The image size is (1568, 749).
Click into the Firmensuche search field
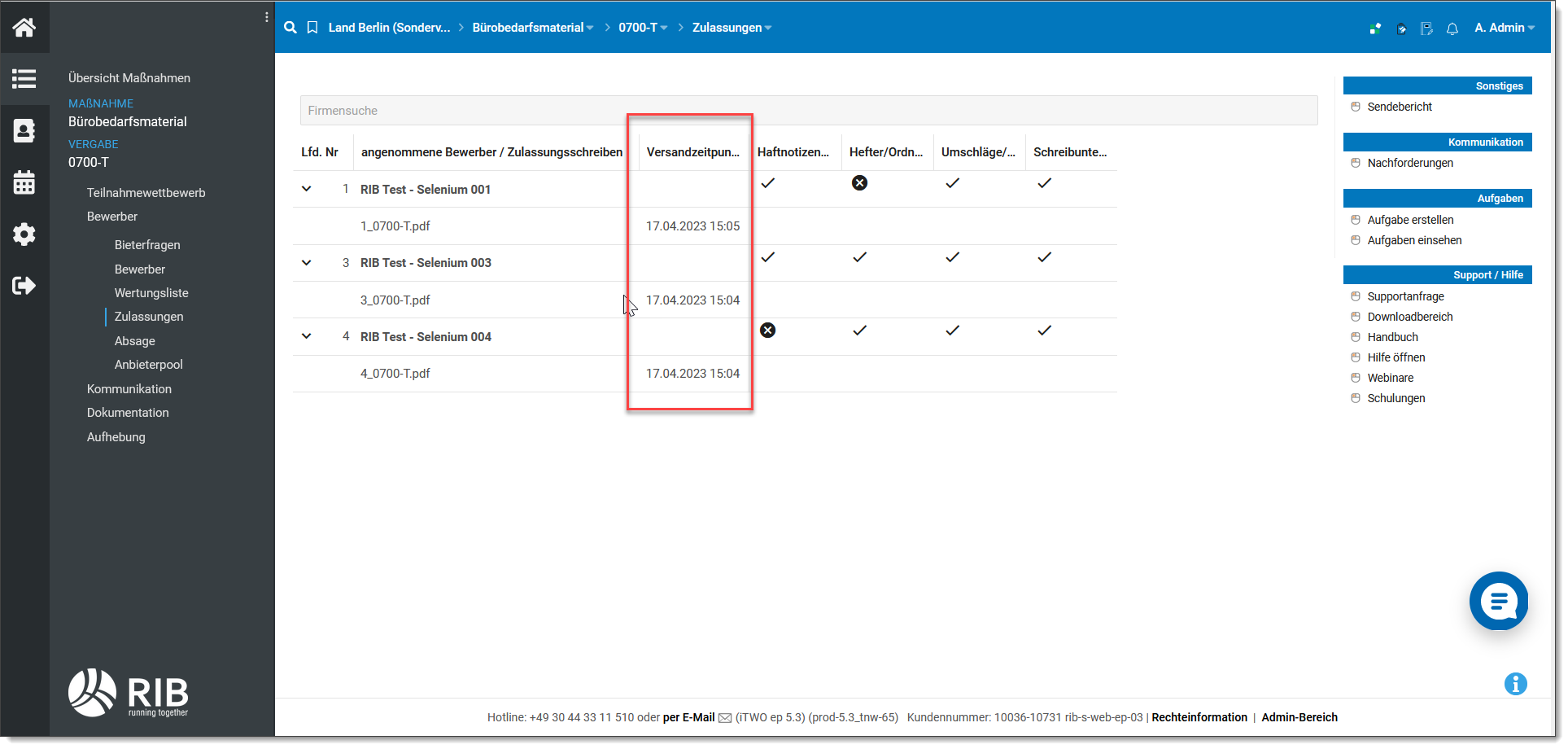[x=808, y=111]
